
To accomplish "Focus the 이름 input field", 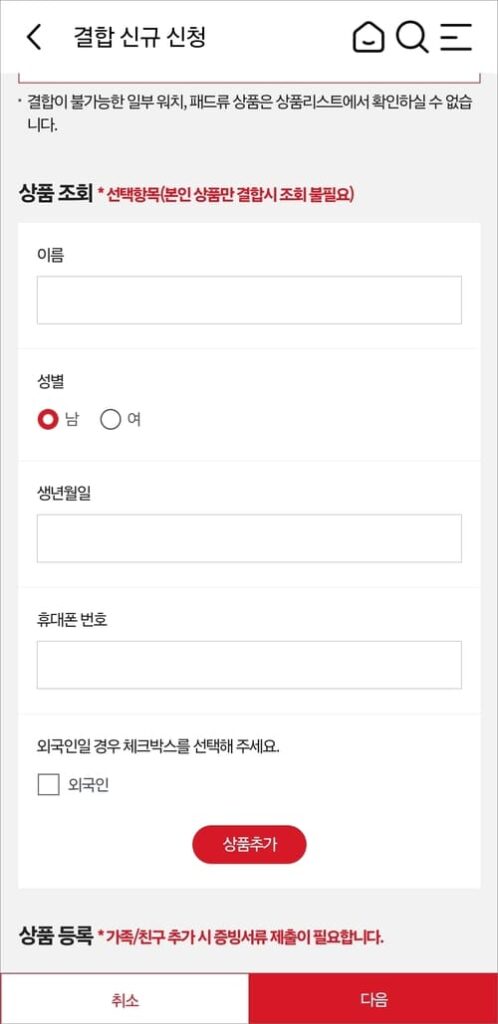I will [249, 300].
